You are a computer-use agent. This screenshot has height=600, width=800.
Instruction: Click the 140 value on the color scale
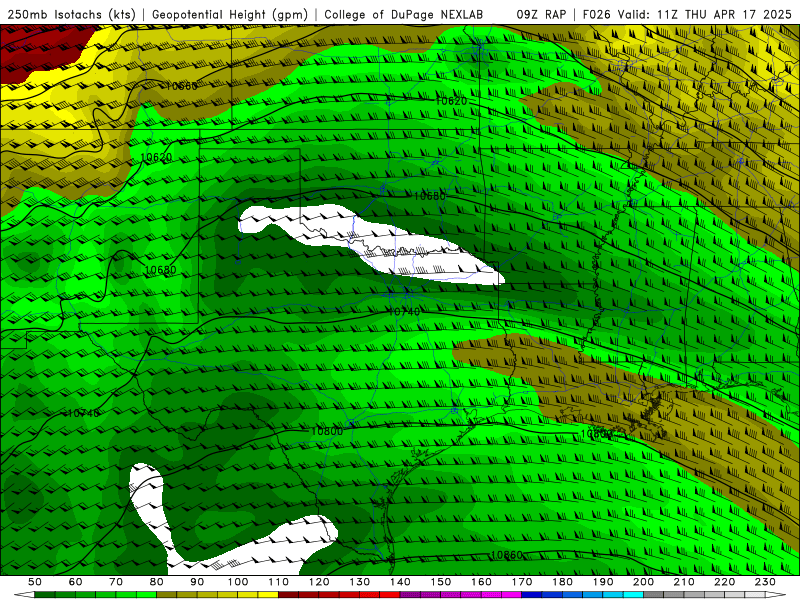[400, 582]
